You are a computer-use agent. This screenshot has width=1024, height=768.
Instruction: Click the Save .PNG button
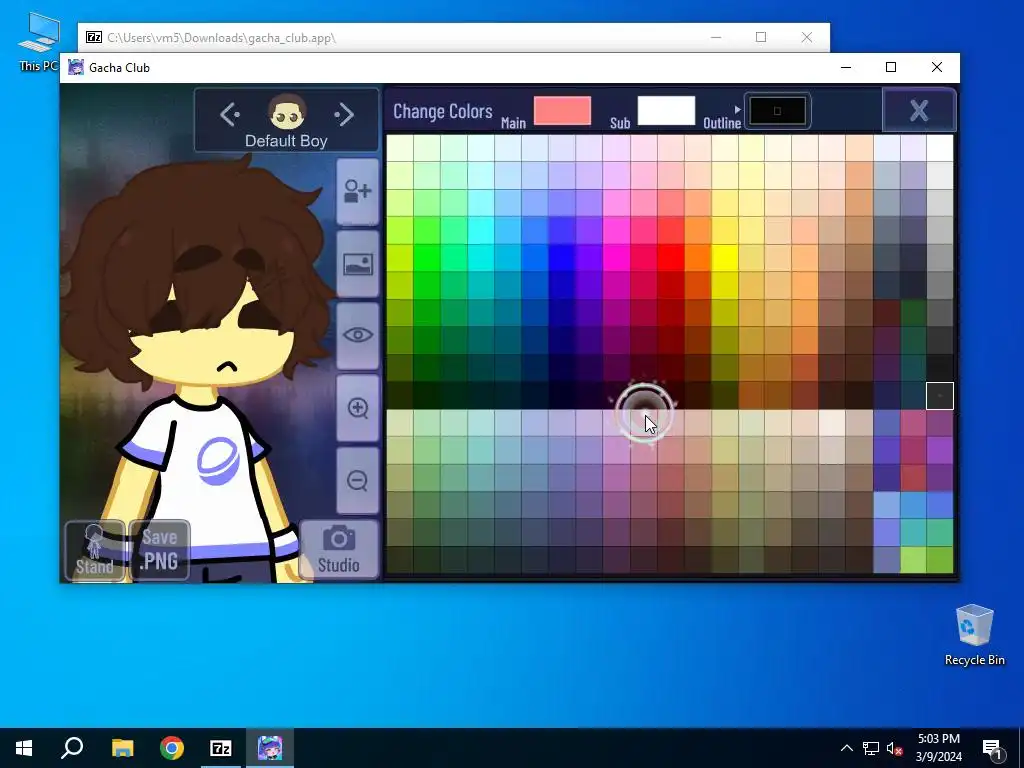click(x=160, y=549)
